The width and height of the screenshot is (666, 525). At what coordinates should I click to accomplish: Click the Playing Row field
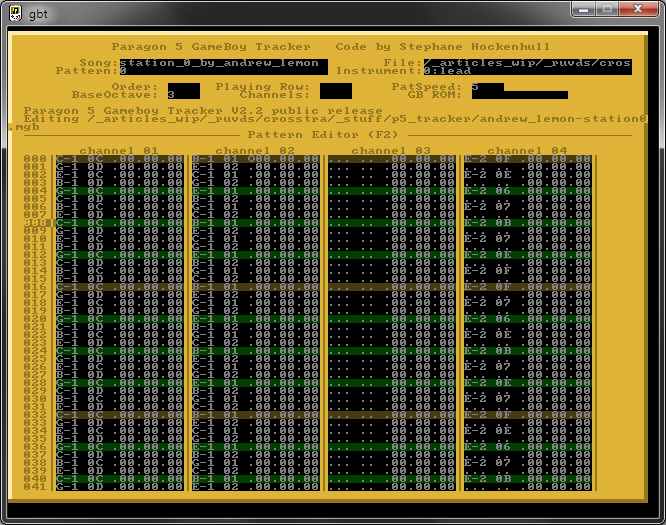336,87
